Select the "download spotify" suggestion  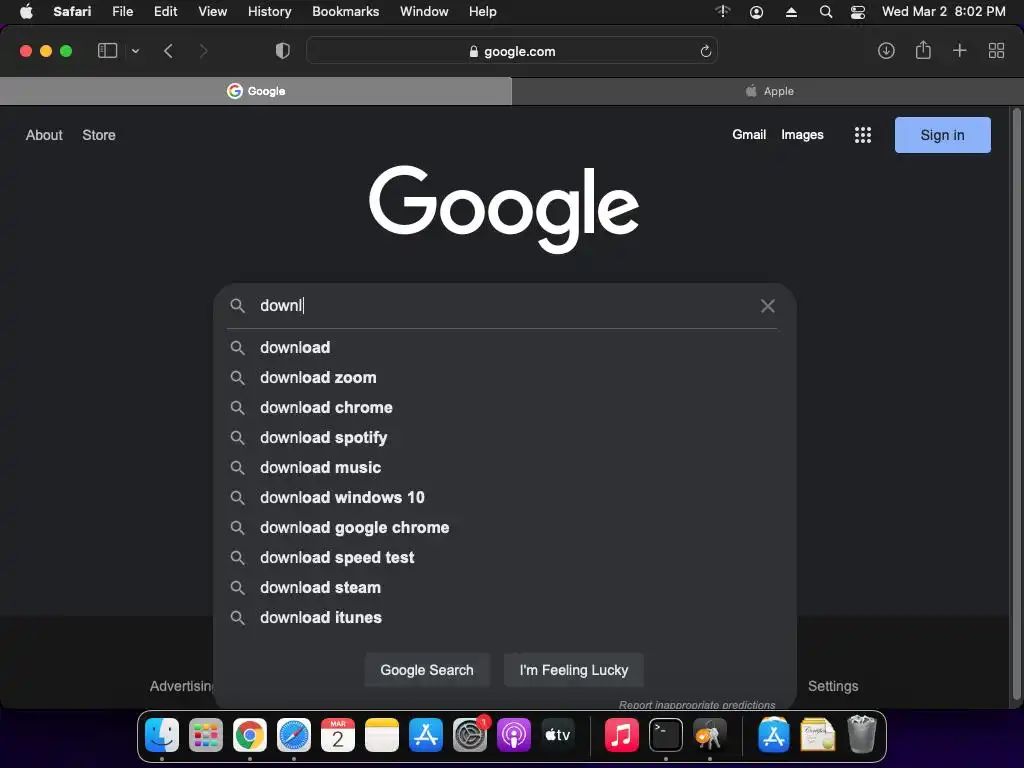(504, 438)
